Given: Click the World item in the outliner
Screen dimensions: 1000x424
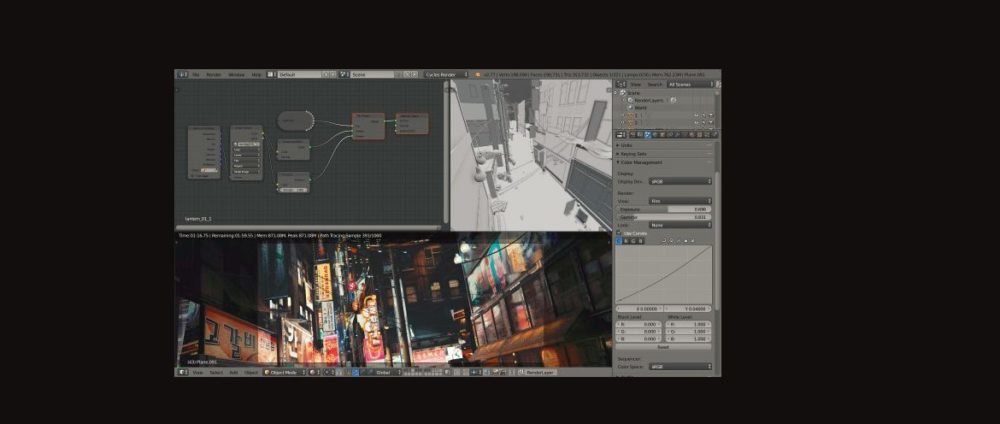Looking at the screenshot, I should [x=643, y=107].
